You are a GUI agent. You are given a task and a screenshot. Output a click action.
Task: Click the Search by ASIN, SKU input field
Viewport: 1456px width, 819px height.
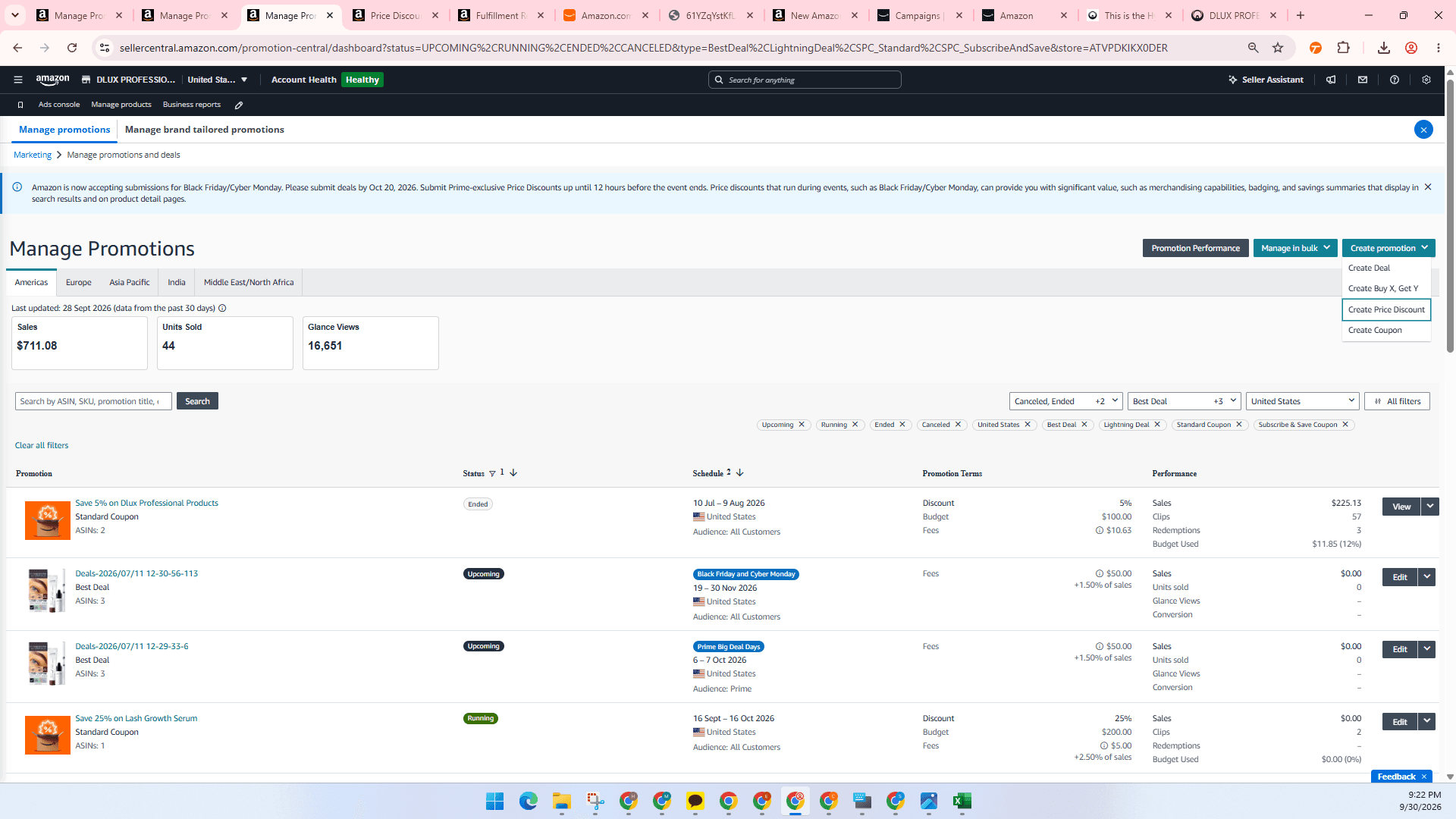(x=93, y=401)
